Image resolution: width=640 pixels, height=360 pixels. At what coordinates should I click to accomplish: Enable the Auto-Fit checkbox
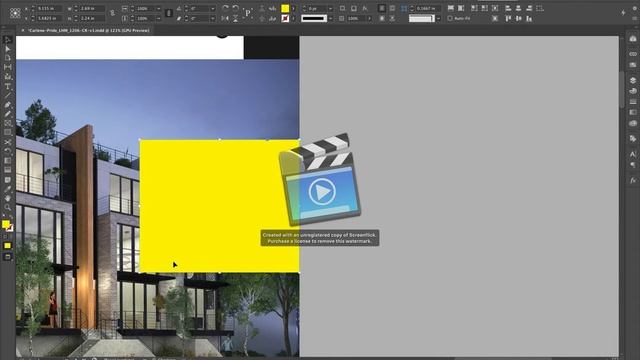[x=450, y=18]
